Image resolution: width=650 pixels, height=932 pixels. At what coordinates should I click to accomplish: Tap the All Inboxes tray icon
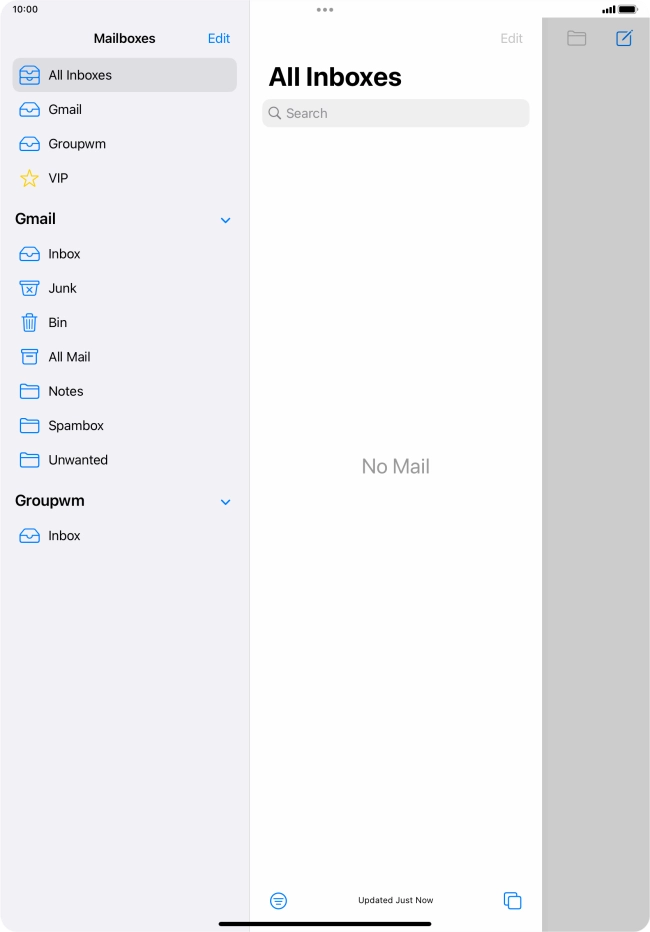(x=29, y=75)
